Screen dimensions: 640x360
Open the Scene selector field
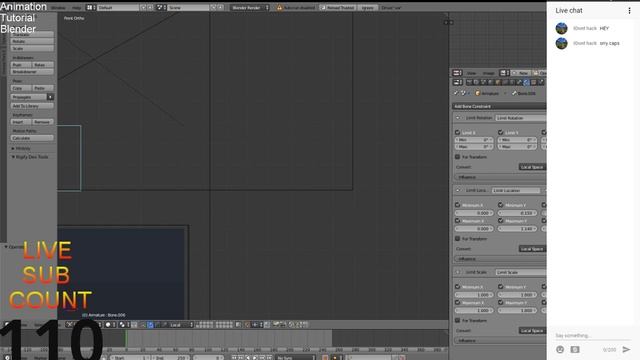(x=188, y=8)
